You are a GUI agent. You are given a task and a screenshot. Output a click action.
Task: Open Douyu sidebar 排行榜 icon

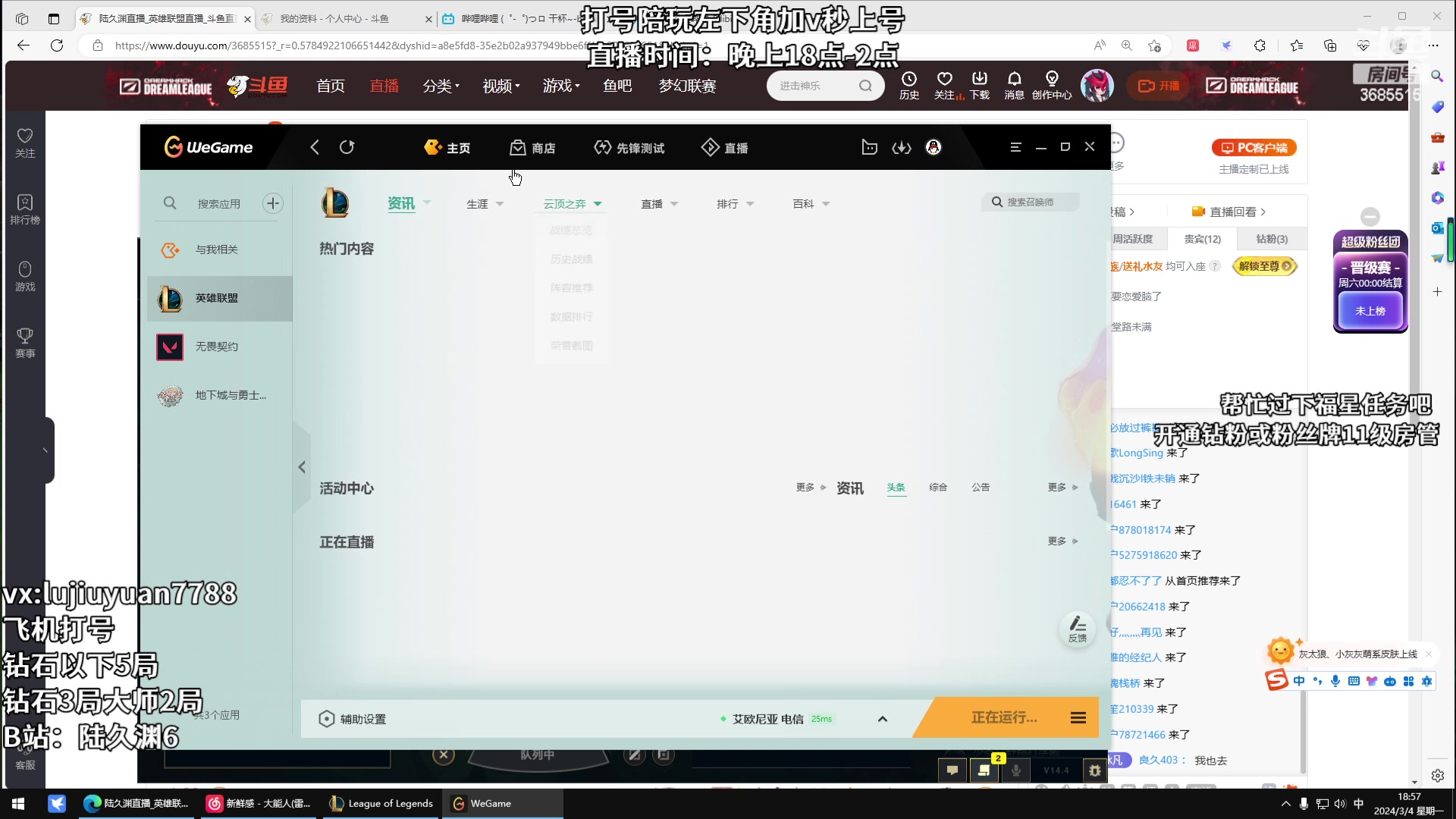(25, 209)
